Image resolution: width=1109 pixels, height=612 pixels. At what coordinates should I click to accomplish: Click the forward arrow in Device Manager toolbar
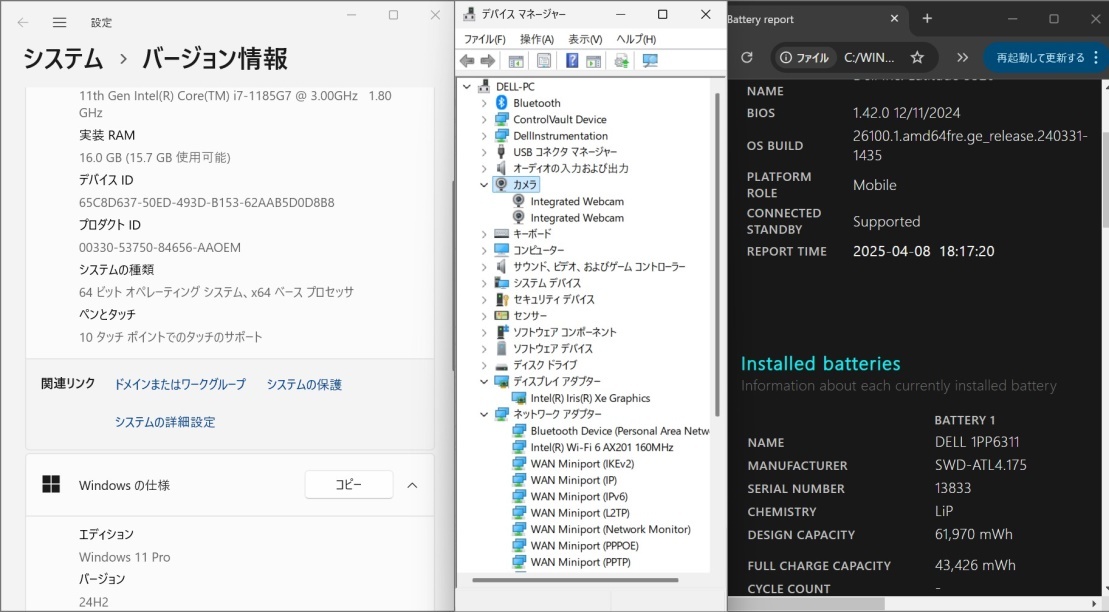(489, 60)
